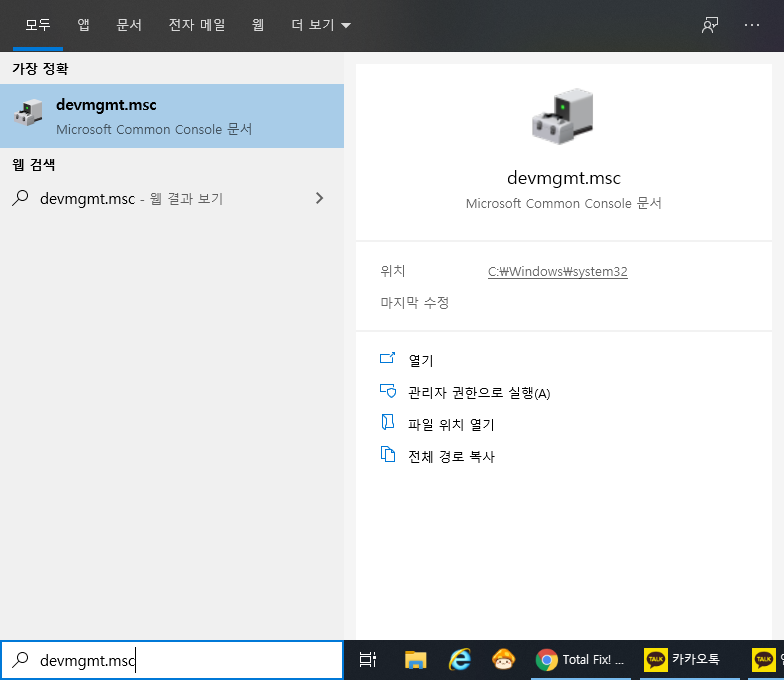Choose 파일 위치 열기
Image resolution: width=784 pixels, height=680 pixels.
[x=451, y=424]
